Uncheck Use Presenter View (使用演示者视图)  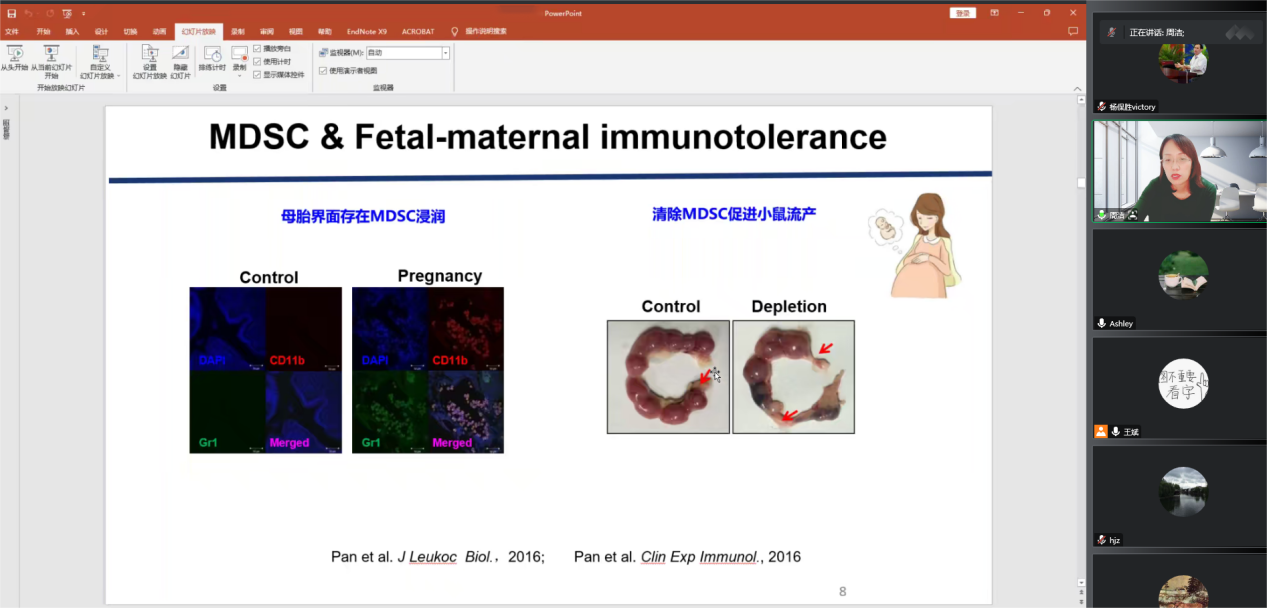point(322,70)
